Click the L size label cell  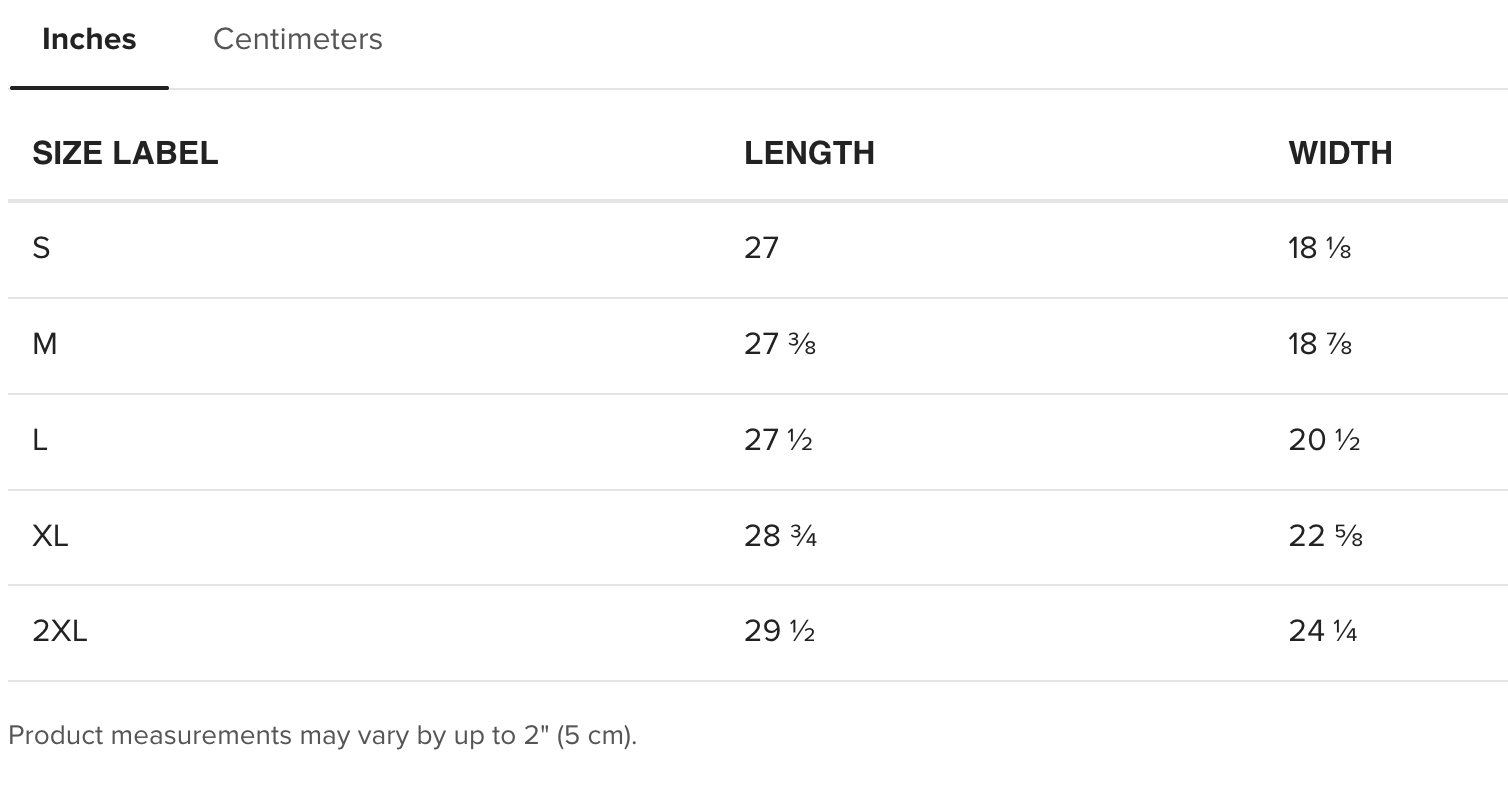click(40, 440)
